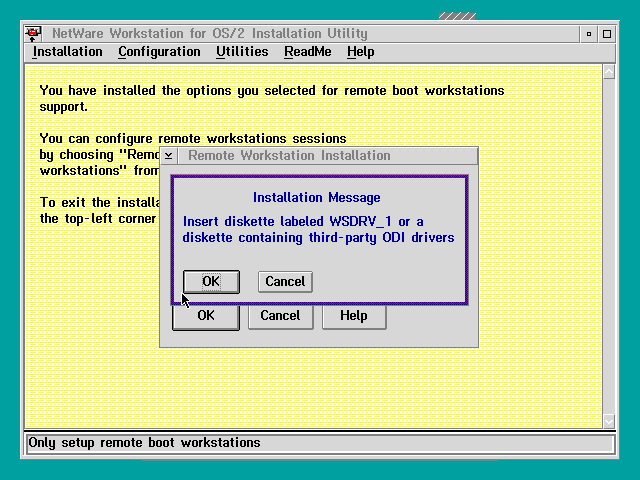Open the Installation menu
The width and height of the screenshot is (640, 480).
coord(67,52)
